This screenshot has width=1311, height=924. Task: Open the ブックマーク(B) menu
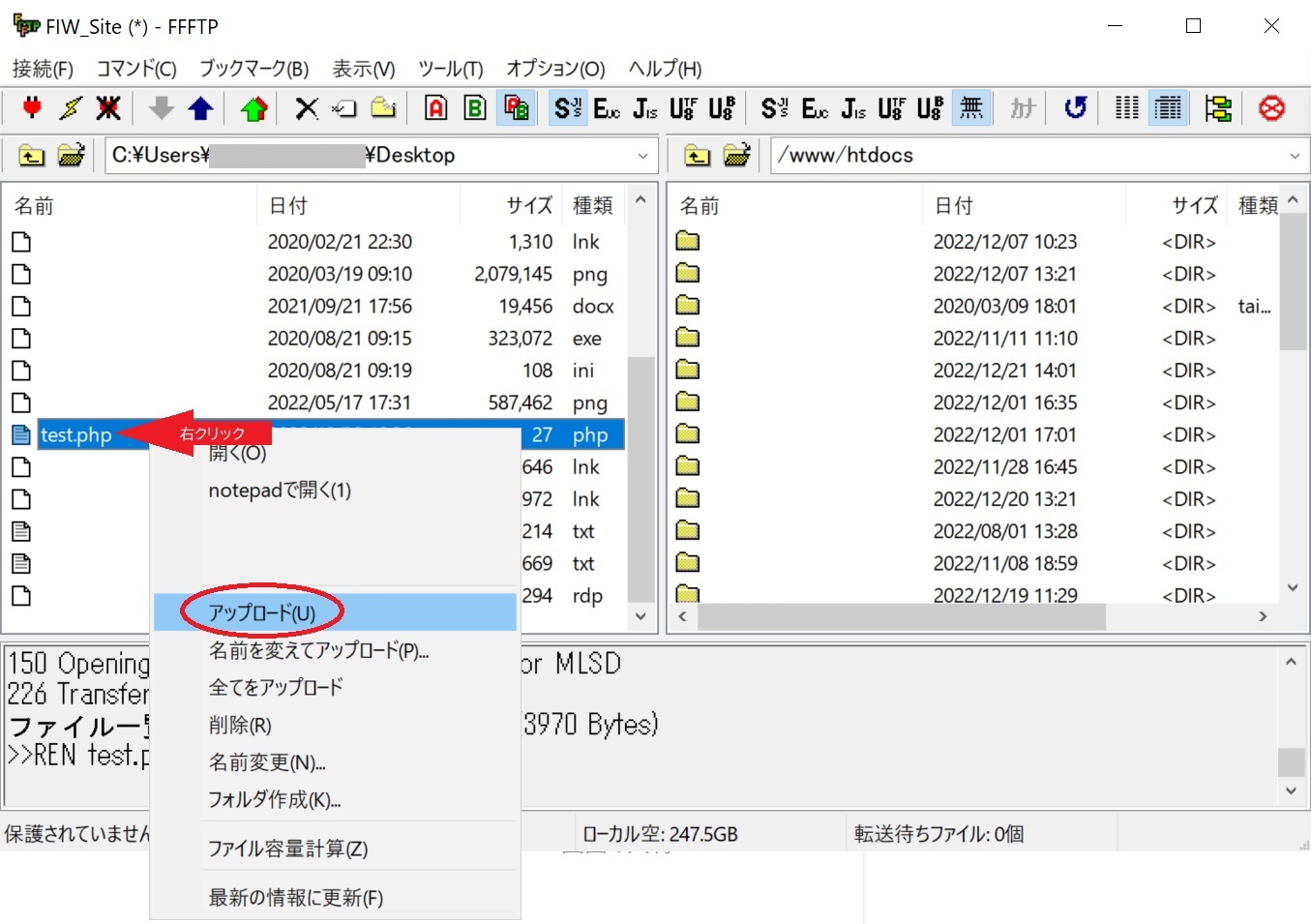[253, 69]
